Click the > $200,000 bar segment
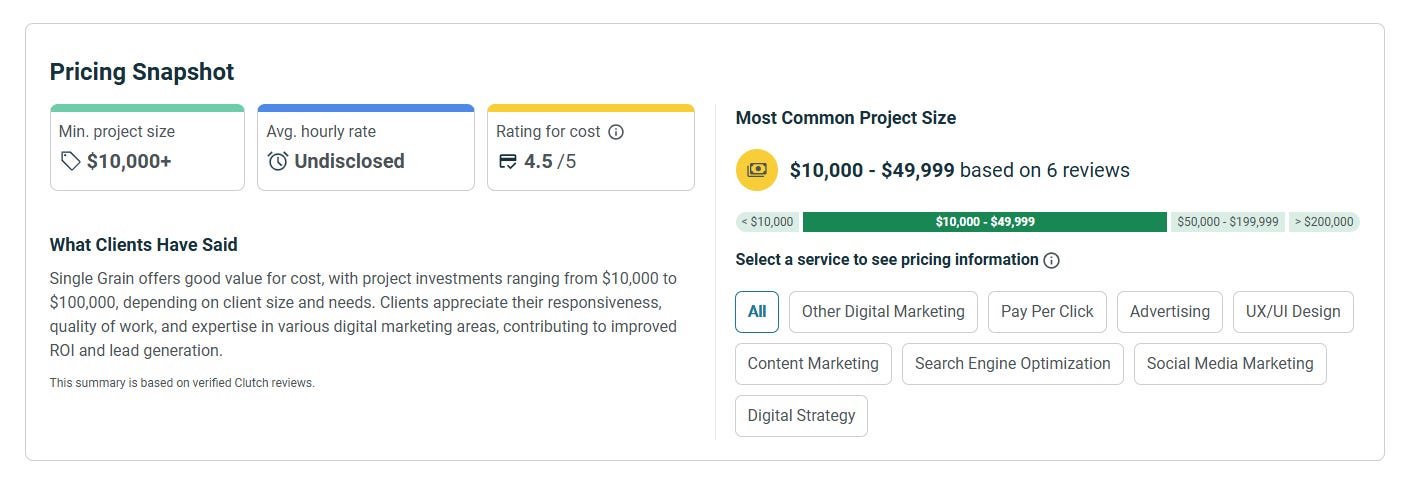 (1324, 222)
